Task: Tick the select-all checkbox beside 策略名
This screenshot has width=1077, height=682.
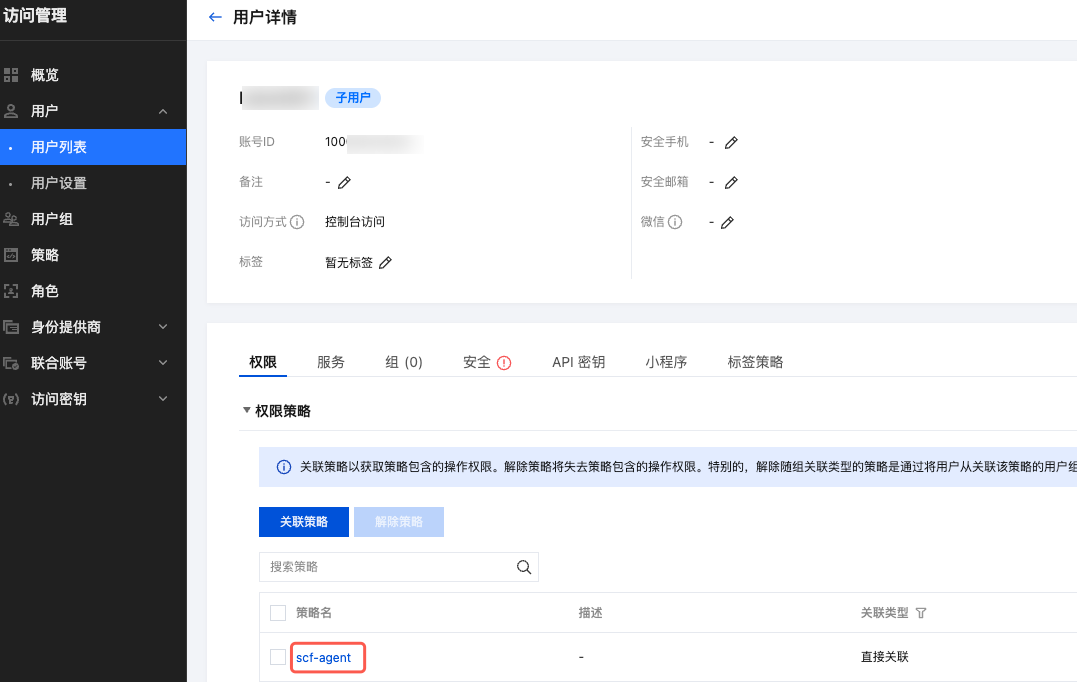Action: point(278,612)
